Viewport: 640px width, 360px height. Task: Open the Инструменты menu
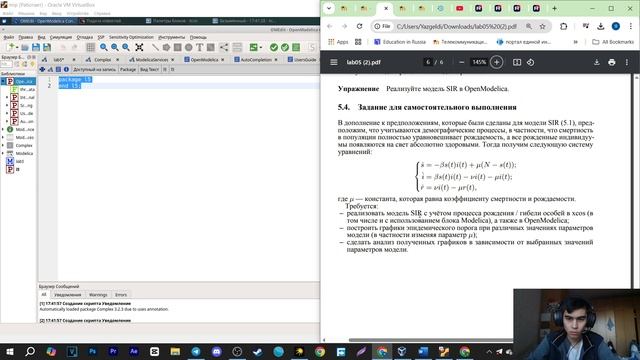coord(171,37)
